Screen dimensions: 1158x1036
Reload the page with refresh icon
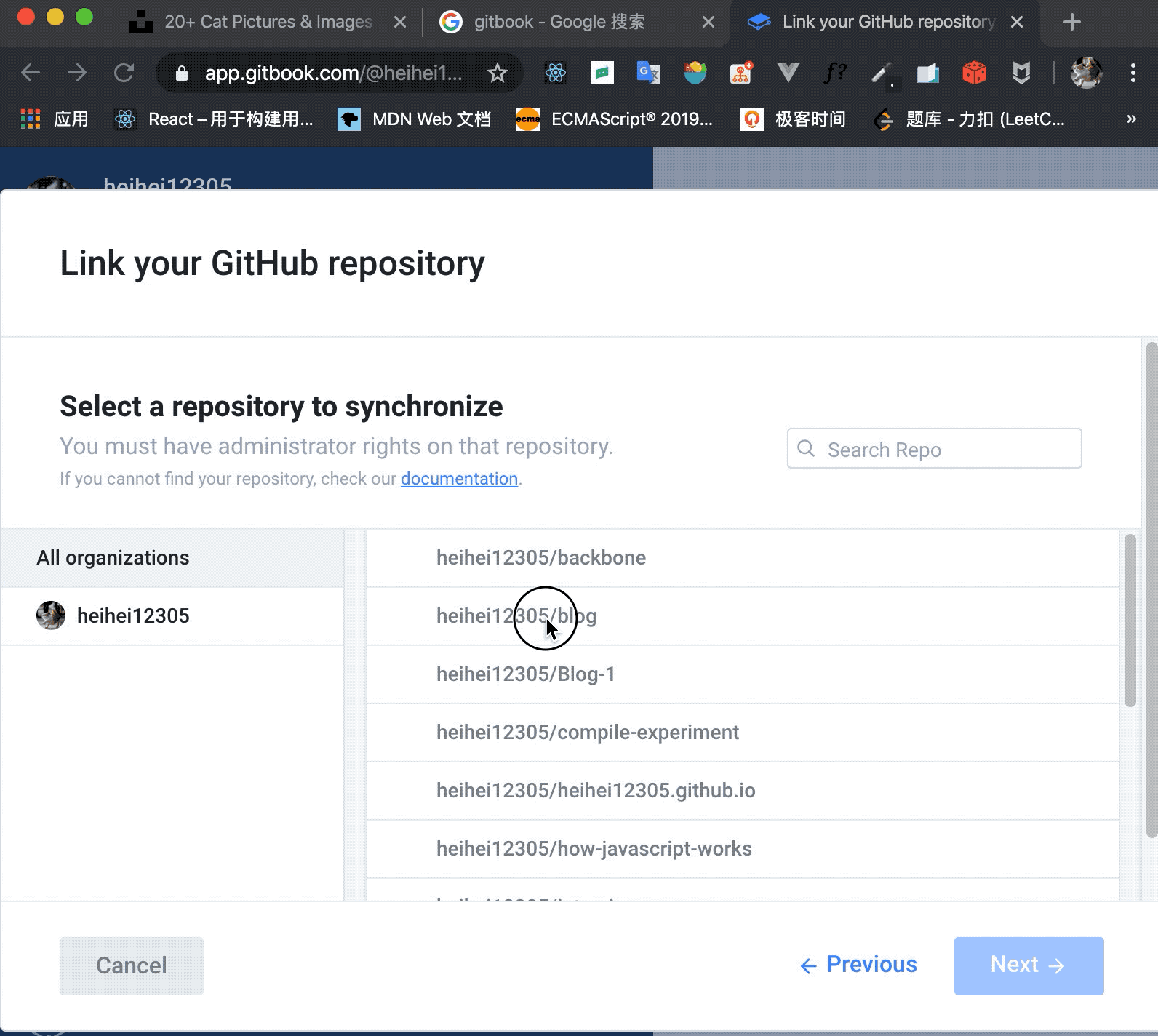pyautogui.click(x=124, y=73)
